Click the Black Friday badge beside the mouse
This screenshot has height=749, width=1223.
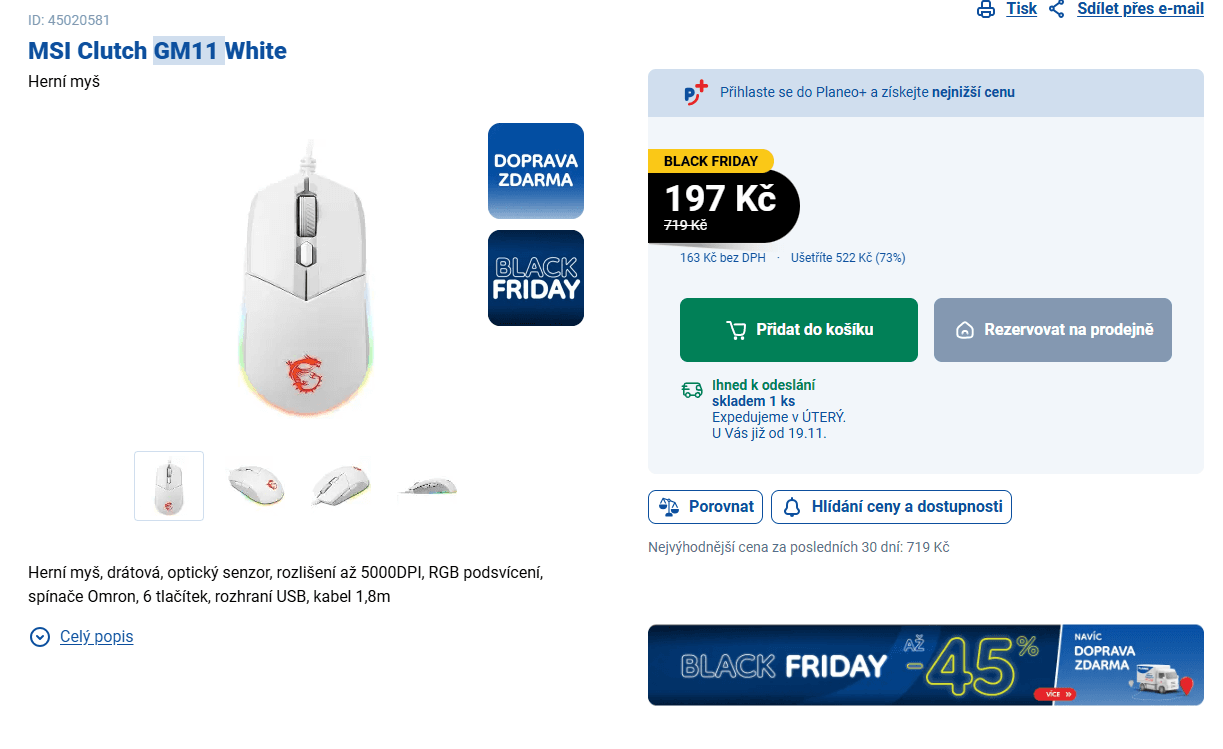coord(536,278)
